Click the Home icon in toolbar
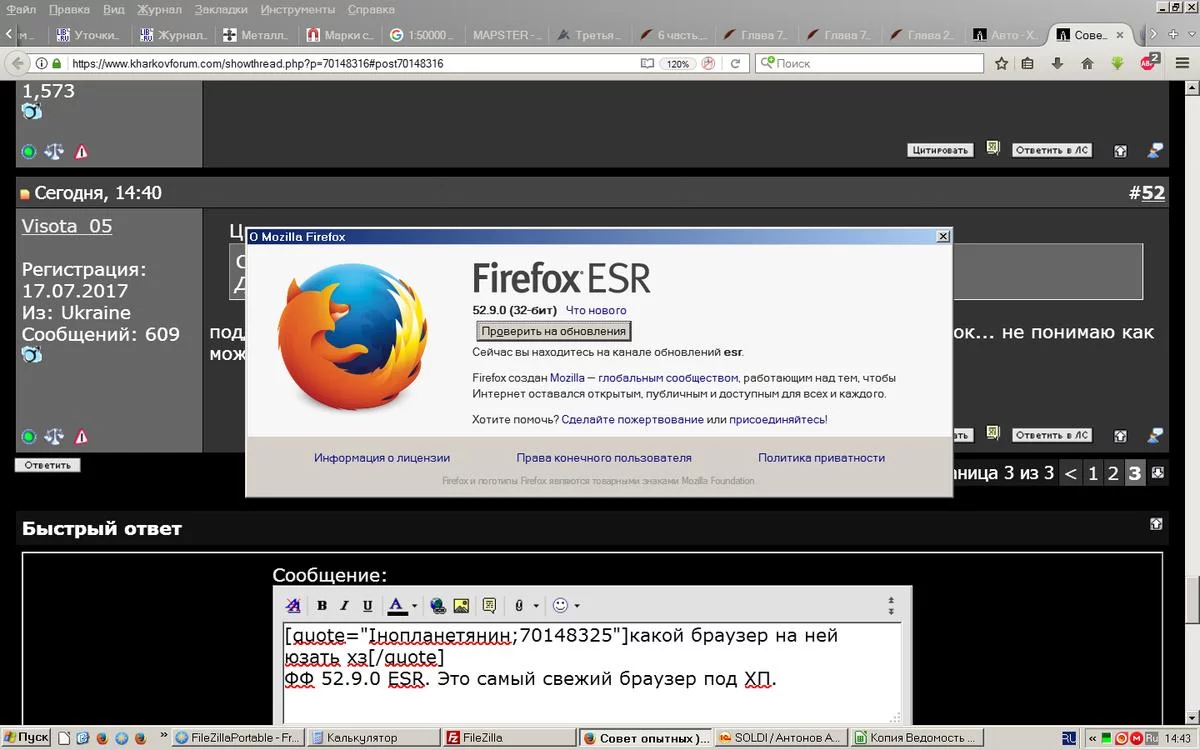The width and height of the screenshot is (1200, 750). [1088, 63]
